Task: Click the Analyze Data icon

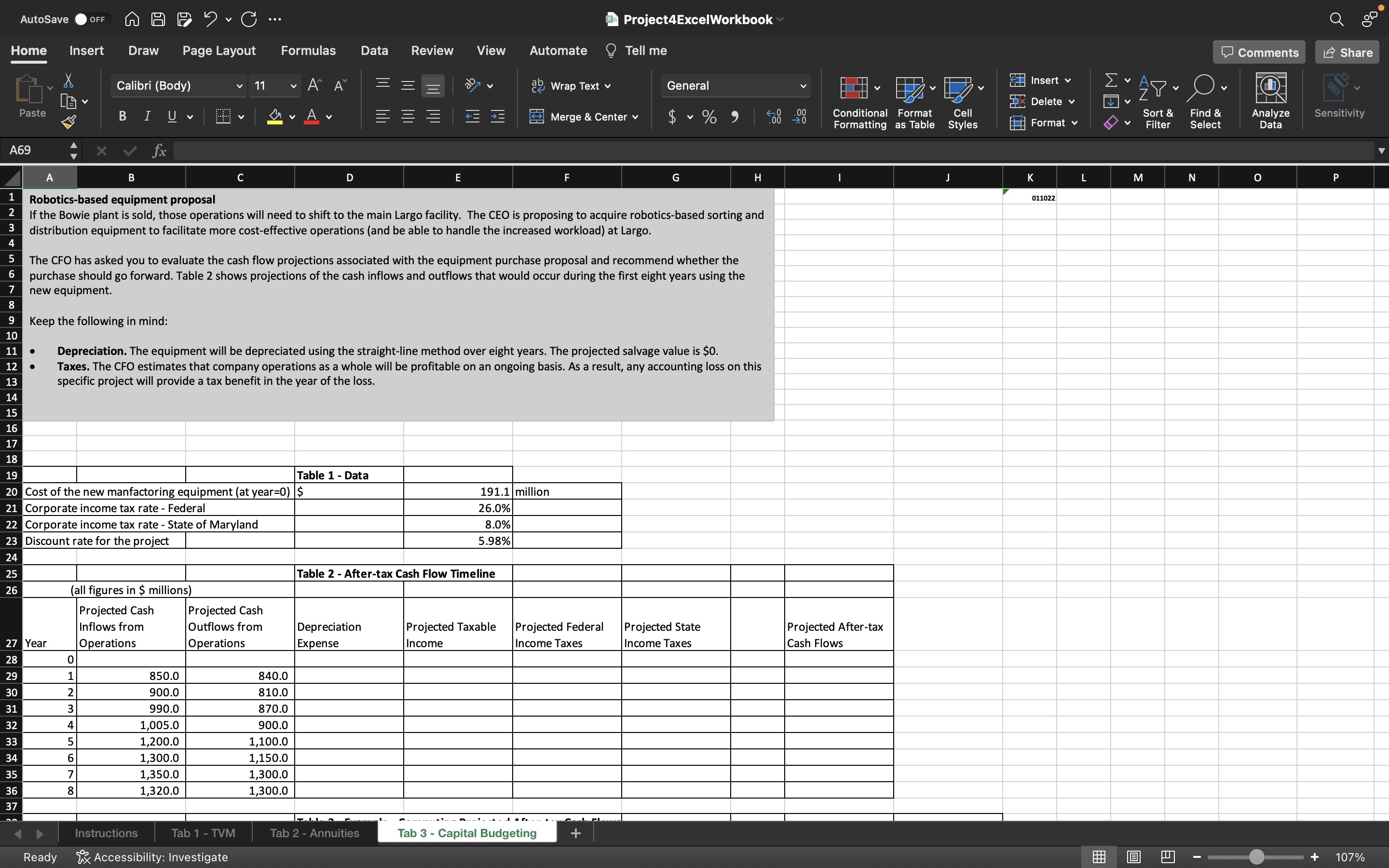Action: pyautogui.click(x=1270, y=101)
